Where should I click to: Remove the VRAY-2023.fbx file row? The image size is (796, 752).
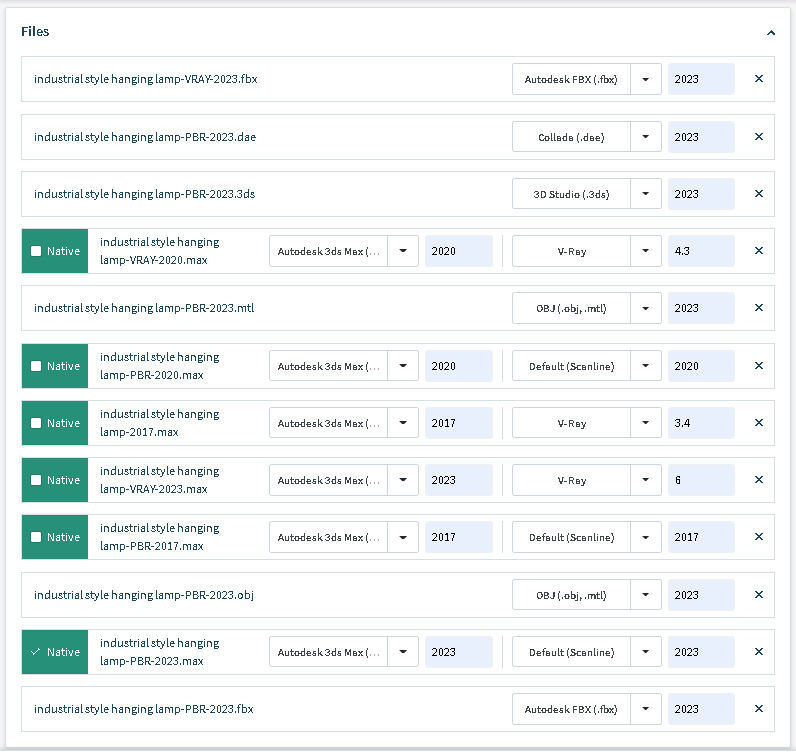click(758, 79)
